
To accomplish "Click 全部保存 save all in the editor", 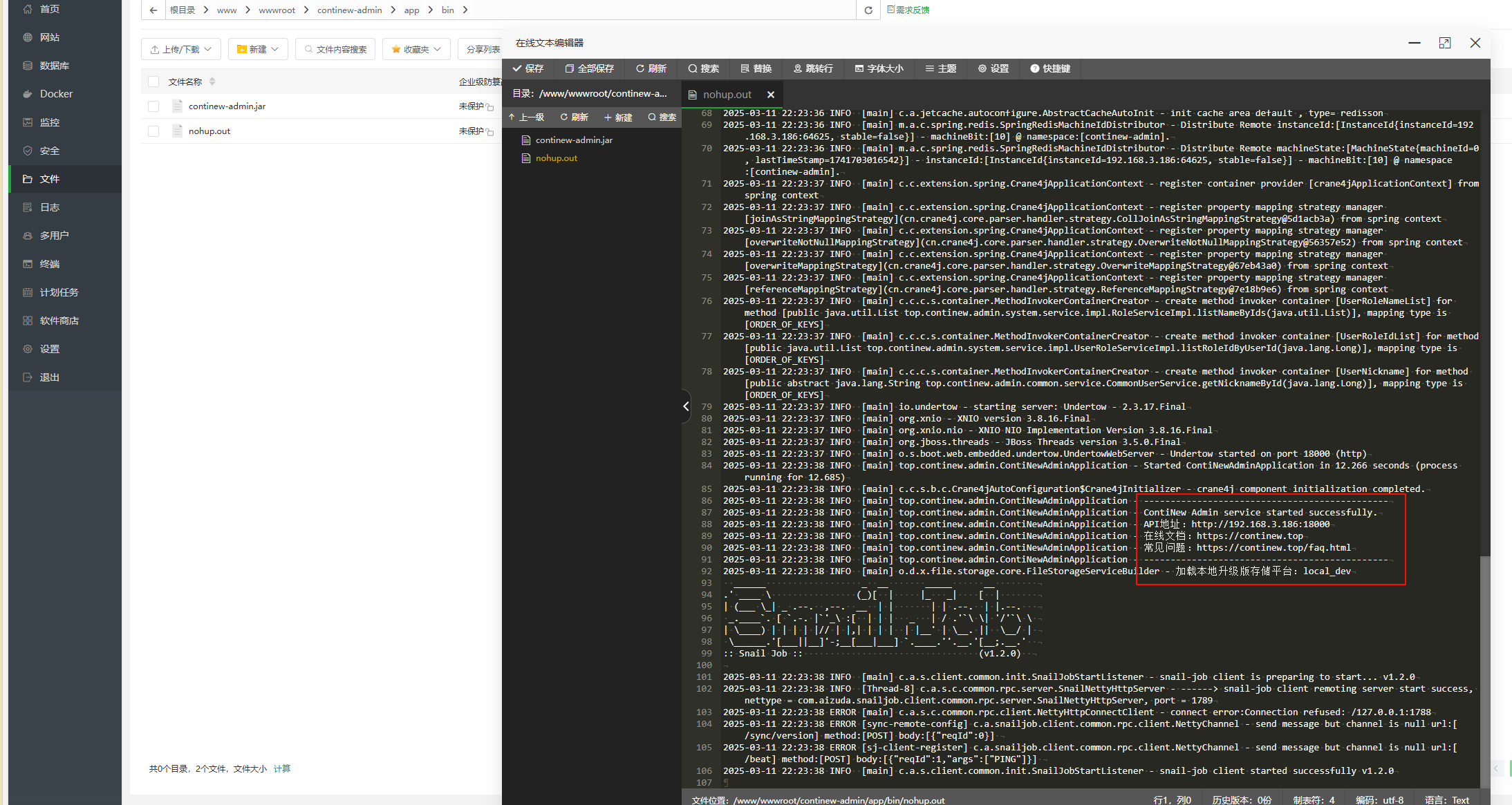I will pos(590,68).
